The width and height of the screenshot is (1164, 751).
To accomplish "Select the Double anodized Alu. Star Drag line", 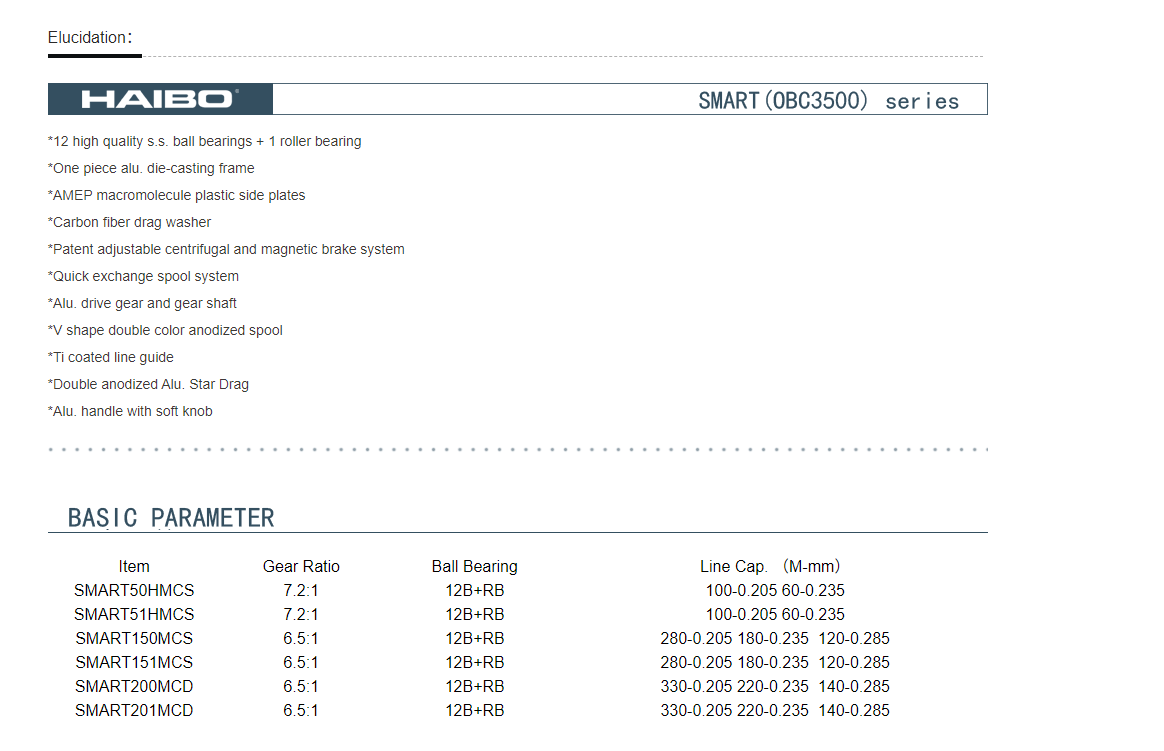I will pos(148,384).
